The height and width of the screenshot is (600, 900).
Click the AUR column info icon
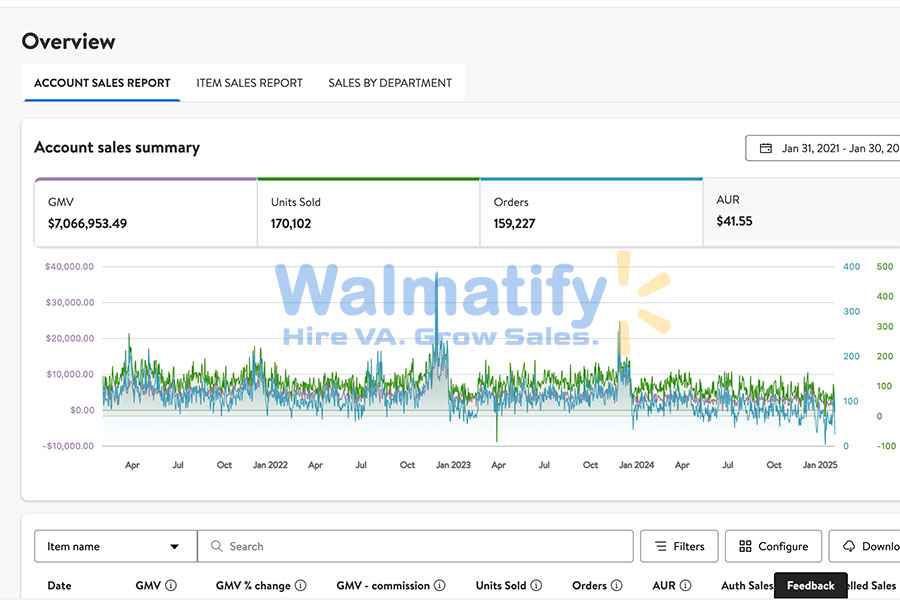[685, 585]
